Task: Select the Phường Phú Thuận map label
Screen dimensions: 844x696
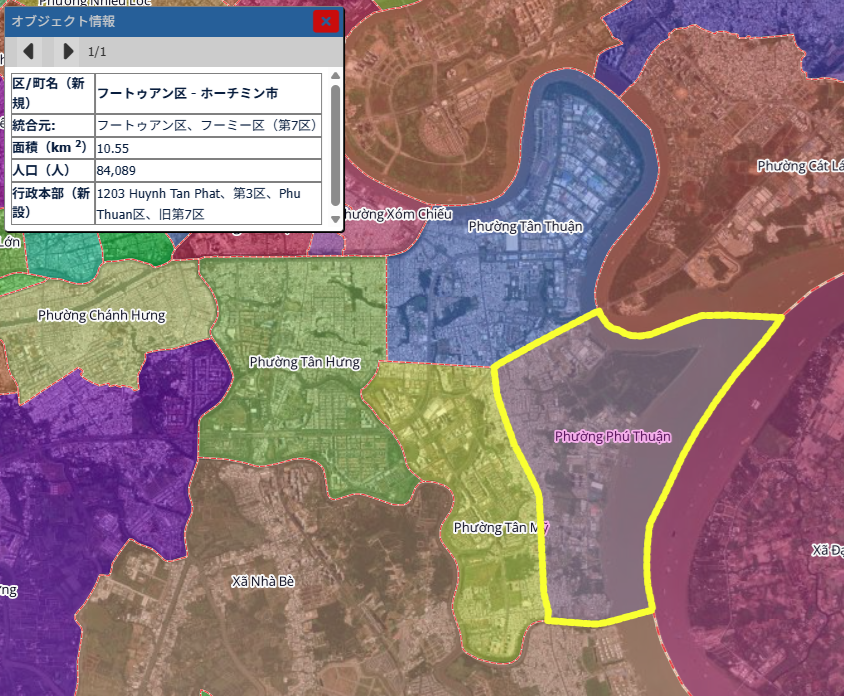Action: (x=612, y=436)
